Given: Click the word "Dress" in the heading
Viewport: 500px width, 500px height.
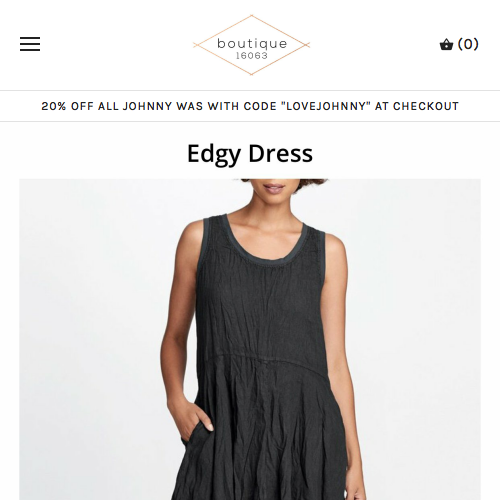Looking at the screenshot, I should (x=281, y=154).
